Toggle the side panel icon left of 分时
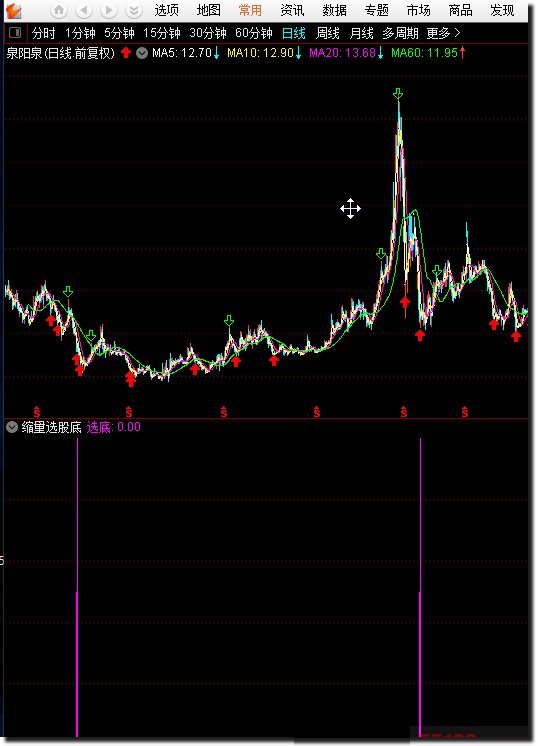This screenshot has height=746, width=538. click(x=15, y=33)
